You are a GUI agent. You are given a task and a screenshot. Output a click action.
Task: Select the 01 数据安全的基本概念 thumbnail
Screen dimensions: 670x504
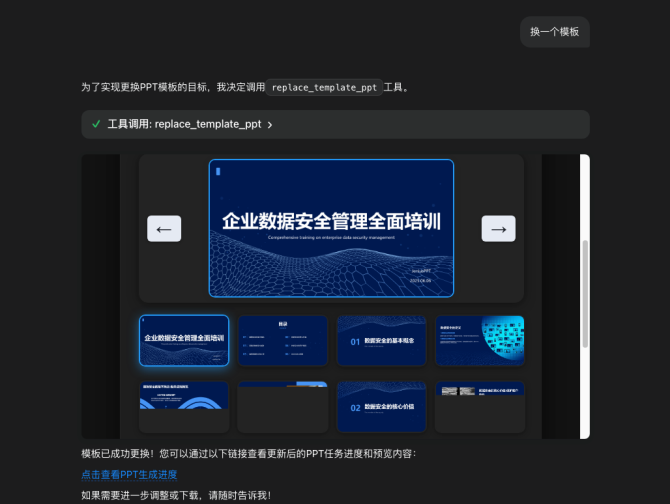pyautogui.click(x=382, y=340)
